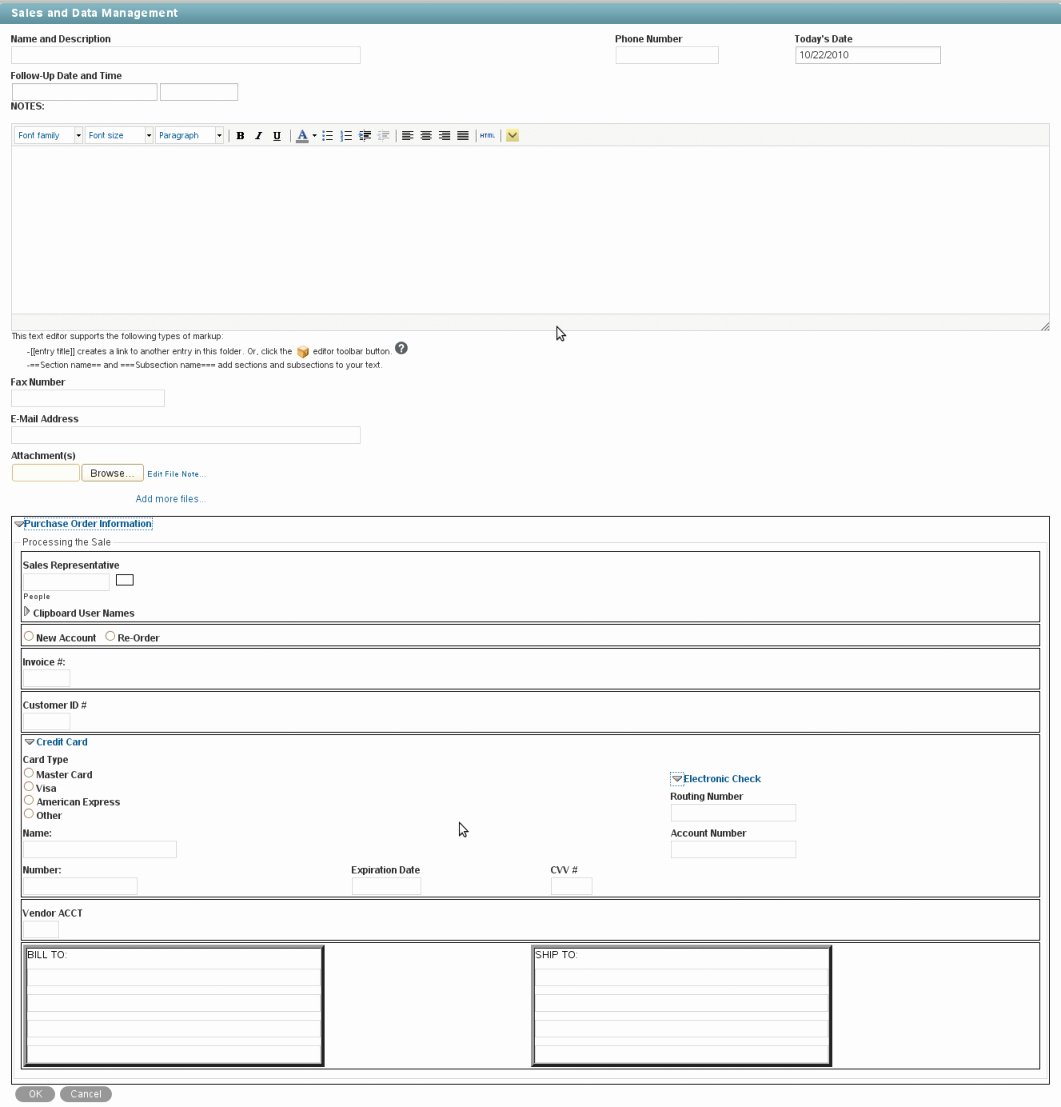The width and height of the screenshot is (1061, 1107).
Task: Insert a numbered list
Action: coord(346,136)
